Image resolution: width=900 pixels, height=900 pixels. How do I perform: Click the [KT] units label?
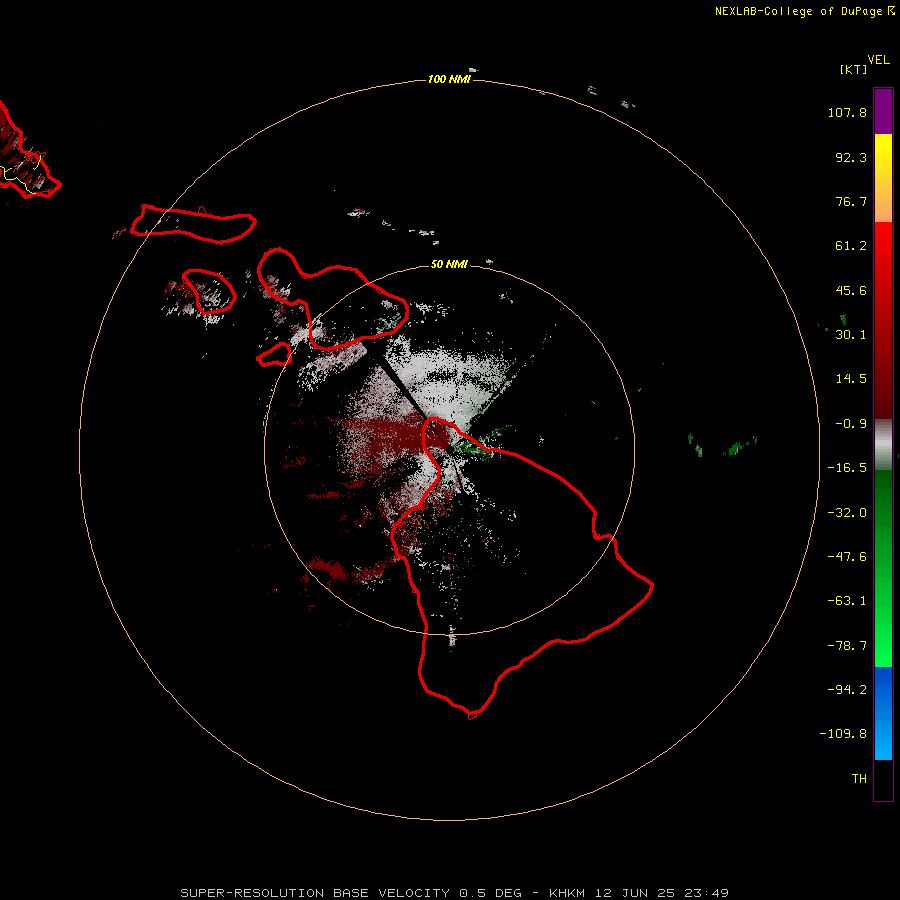(x=853, y=69)
